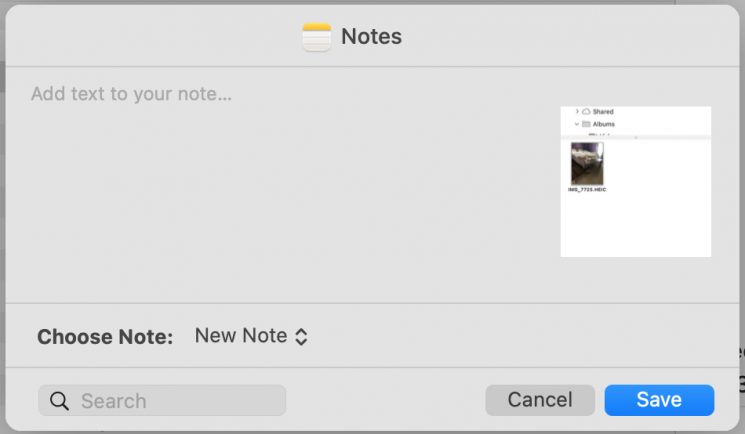Click the IMG_7725 bedroom photo thumbnail
The image size is (745, 434).
point(587,164)
